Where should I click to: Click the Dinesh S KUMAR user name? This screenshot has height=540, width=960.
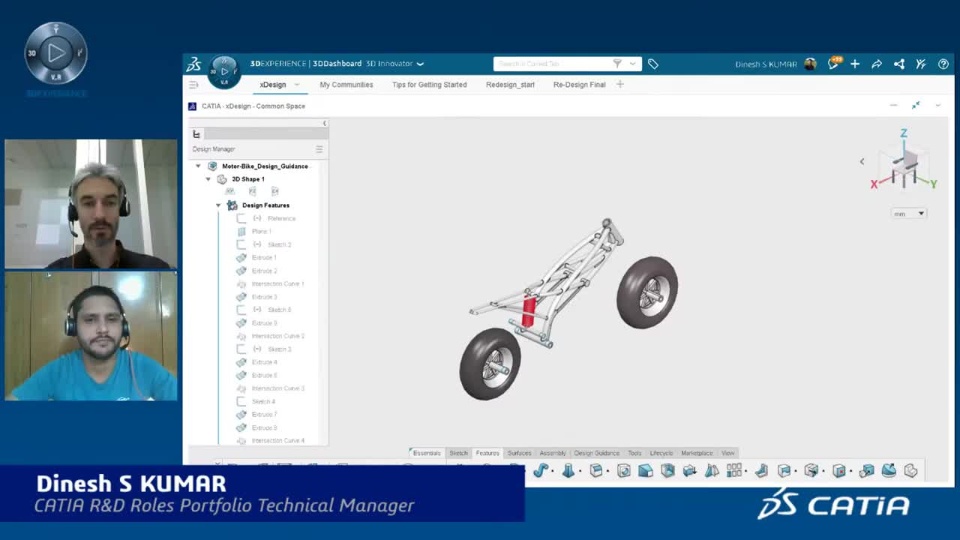pyautogui.click(x=766, y=64)
